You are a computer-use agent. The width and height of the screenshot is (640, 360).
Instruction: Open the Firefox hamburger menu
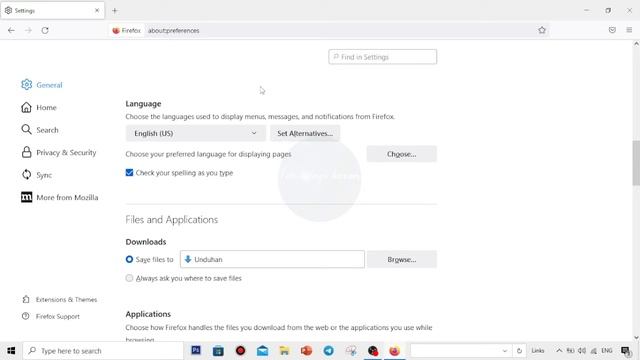pyautogui.click(x=629, y=30)
